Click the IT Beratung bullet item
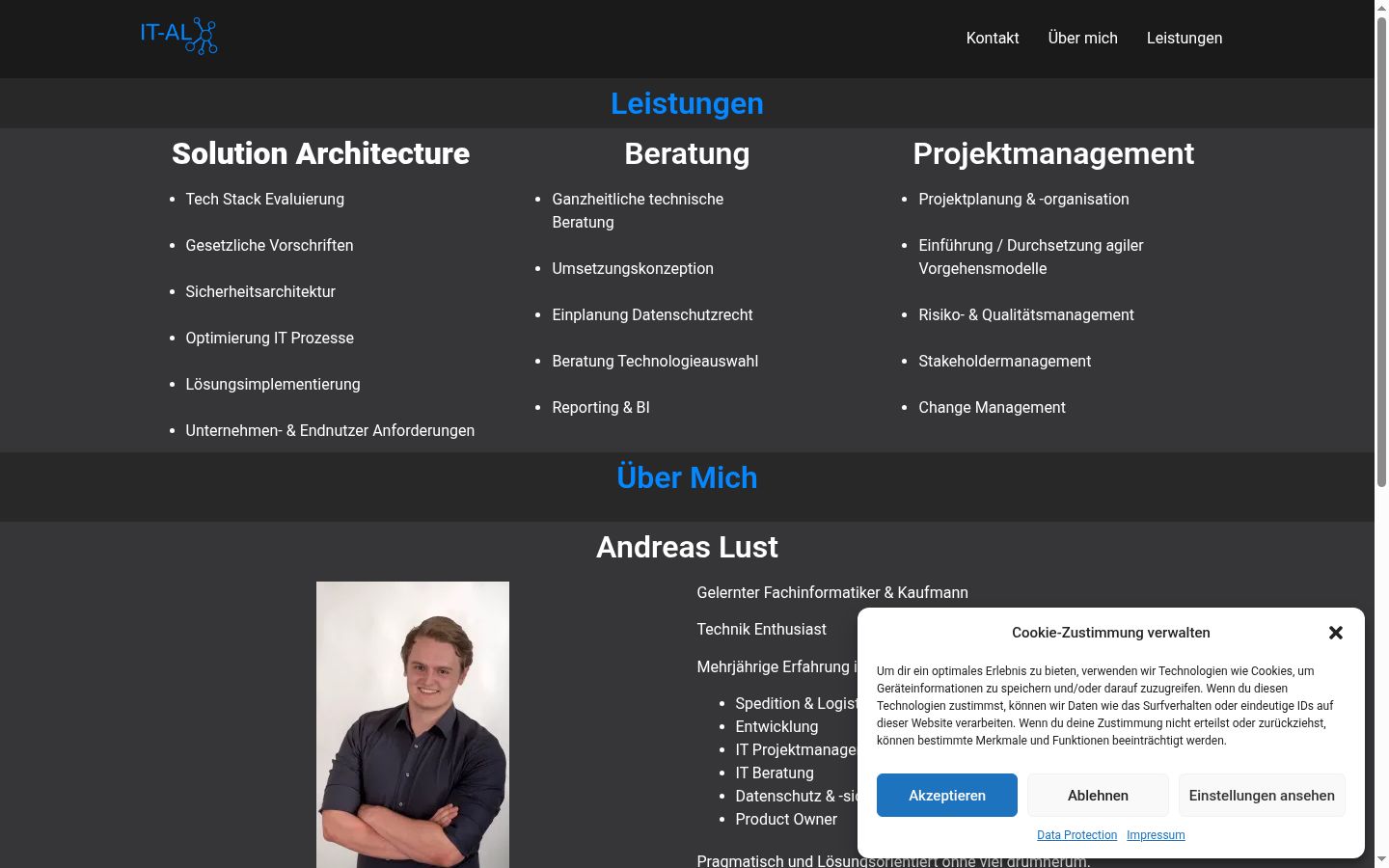The width and height of the screenshot is (1389, 868). click(775, 773)
